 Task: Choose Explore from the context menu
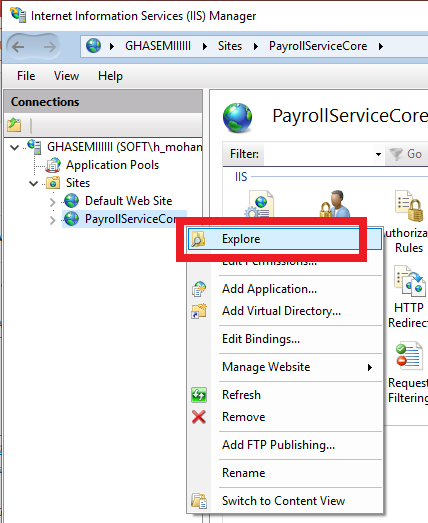pyautogui.click(x=285, y=239)
